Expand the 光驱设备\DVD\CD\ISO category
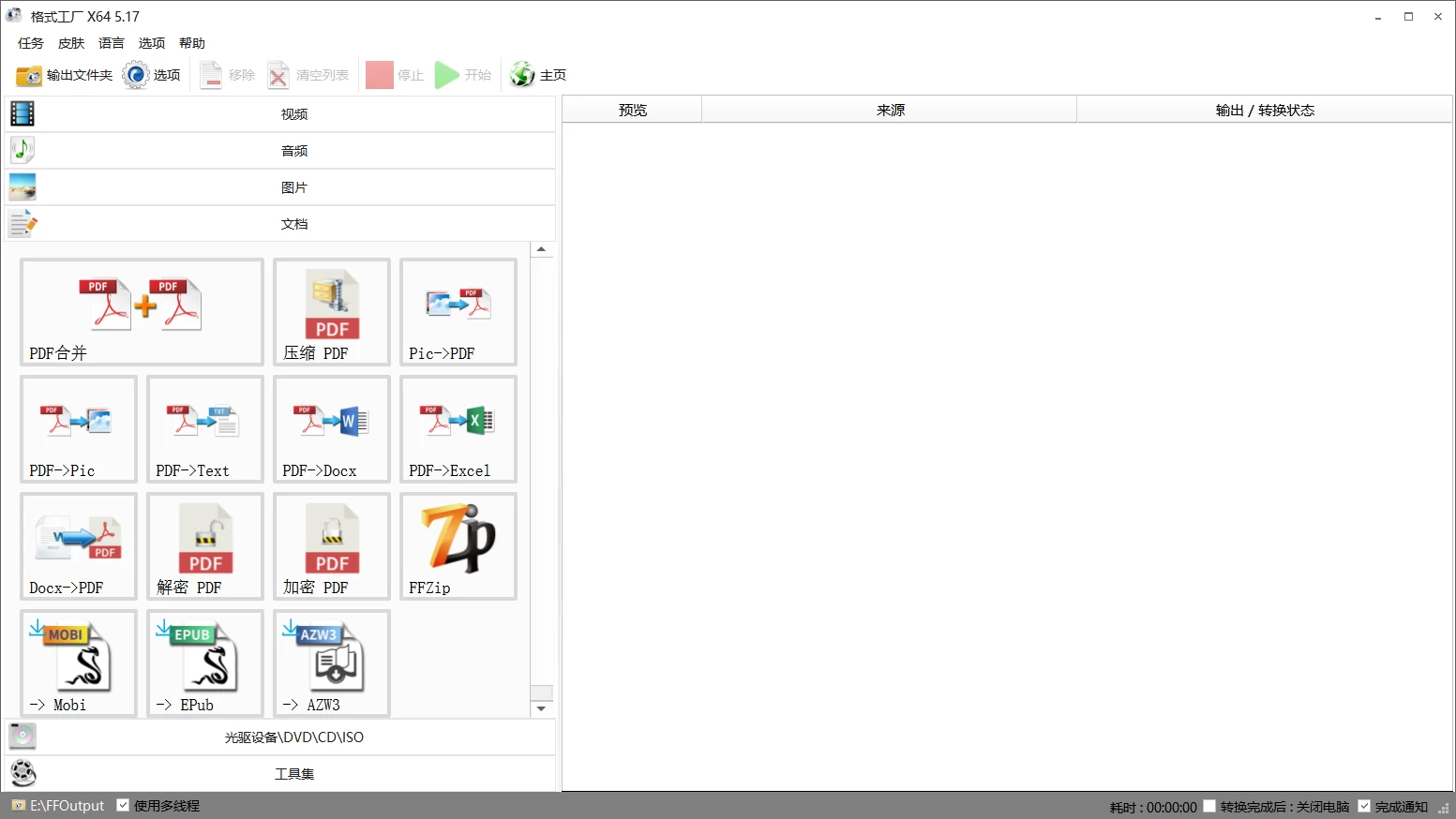Image resolution: width=1456 pixels, height=819 pixels. tap(280, 737)
